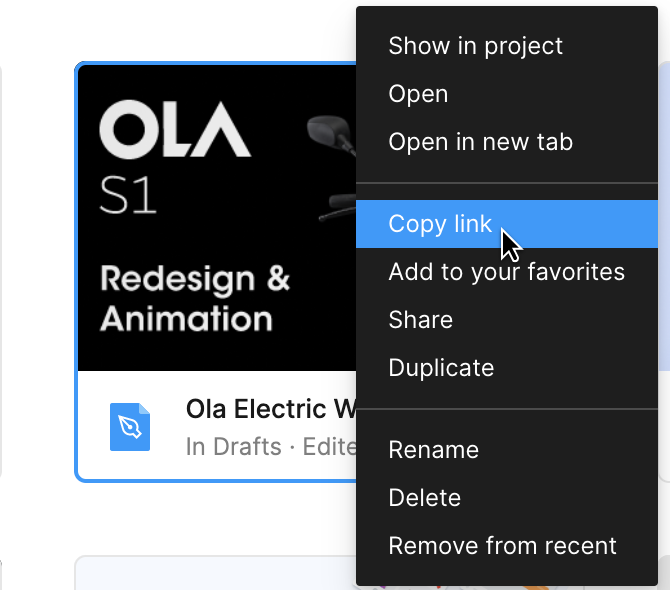The height and width of the screenshot is (590, 670).
Task: Click the blue design file pen icon
Action: coord(130,427)
